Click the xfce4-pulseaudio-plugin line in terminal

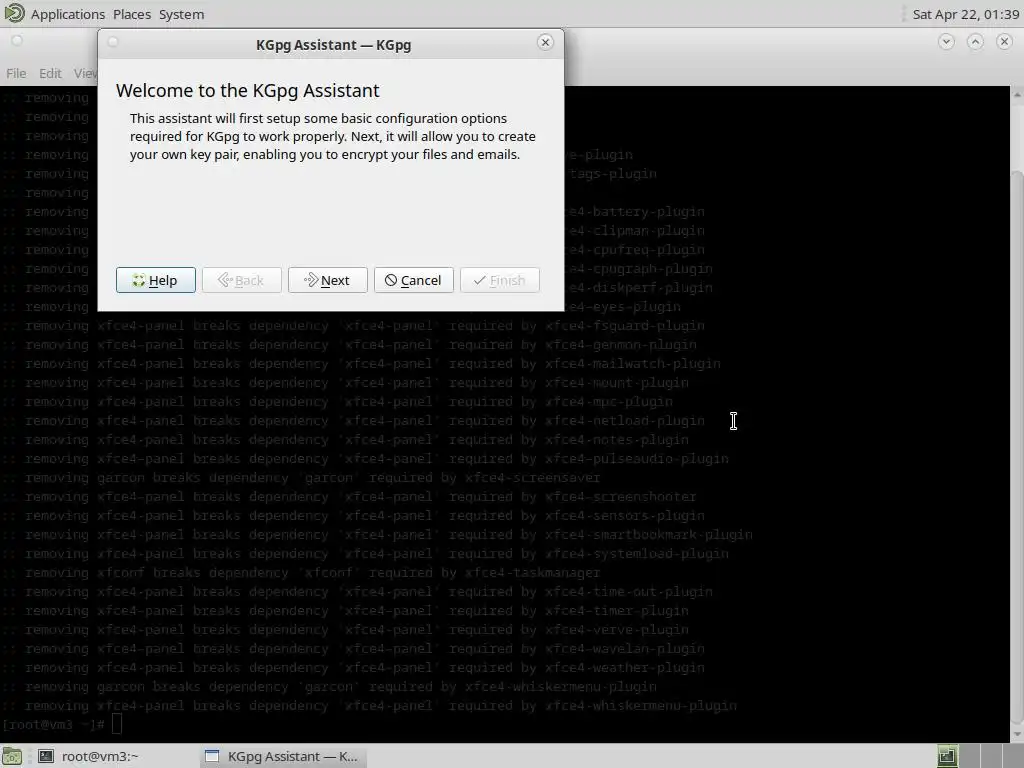[x=364, y=458]
